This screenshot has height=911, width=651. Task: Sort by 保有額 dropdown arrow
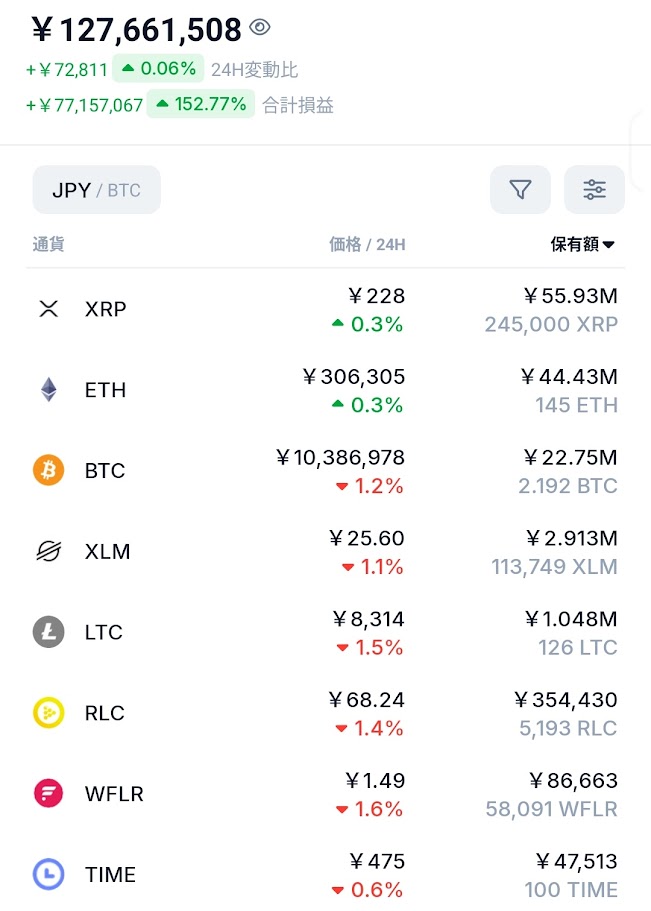(x=609, y=245)
